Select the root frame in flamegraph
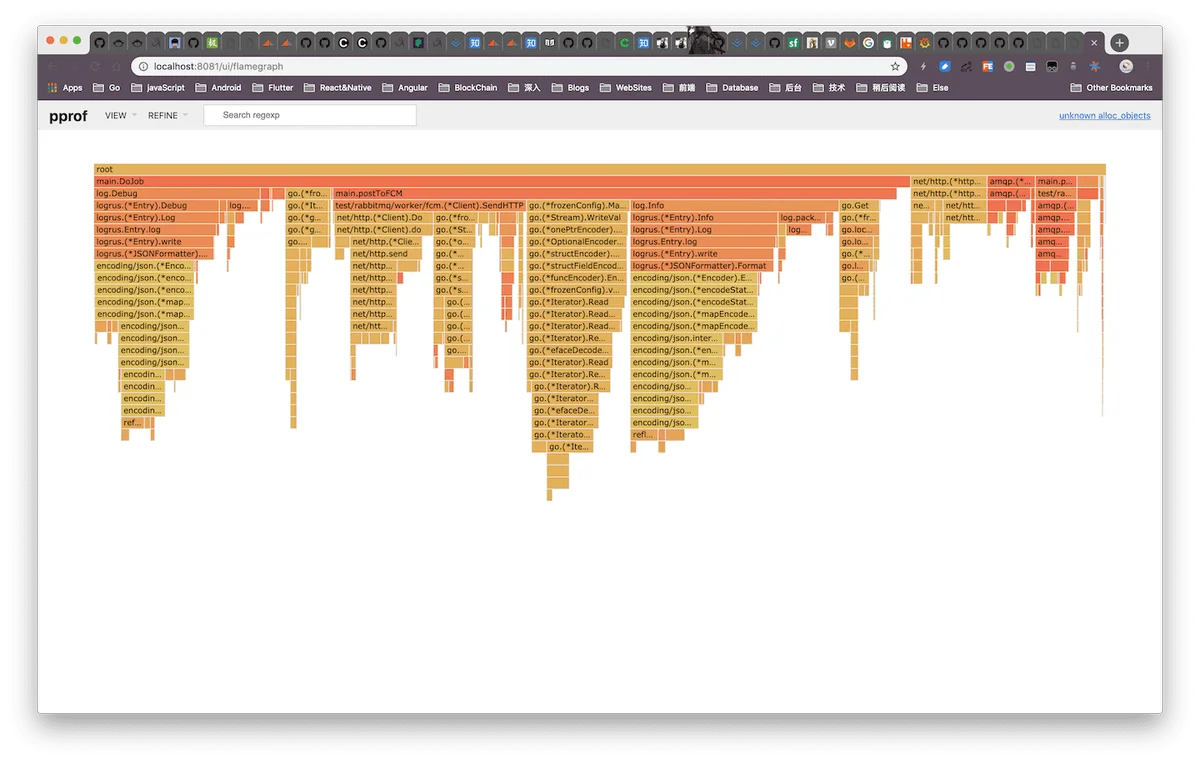Screen dimensions: 1200x763 [x=600, y=169]
